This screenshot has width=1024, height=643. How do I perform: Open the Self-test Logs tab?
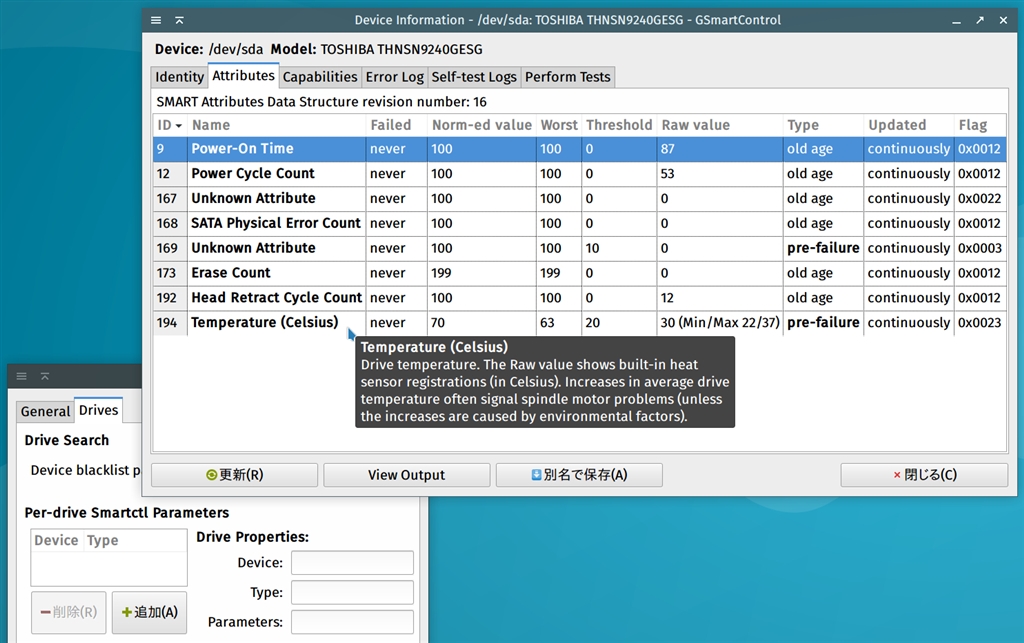(474, 77)
